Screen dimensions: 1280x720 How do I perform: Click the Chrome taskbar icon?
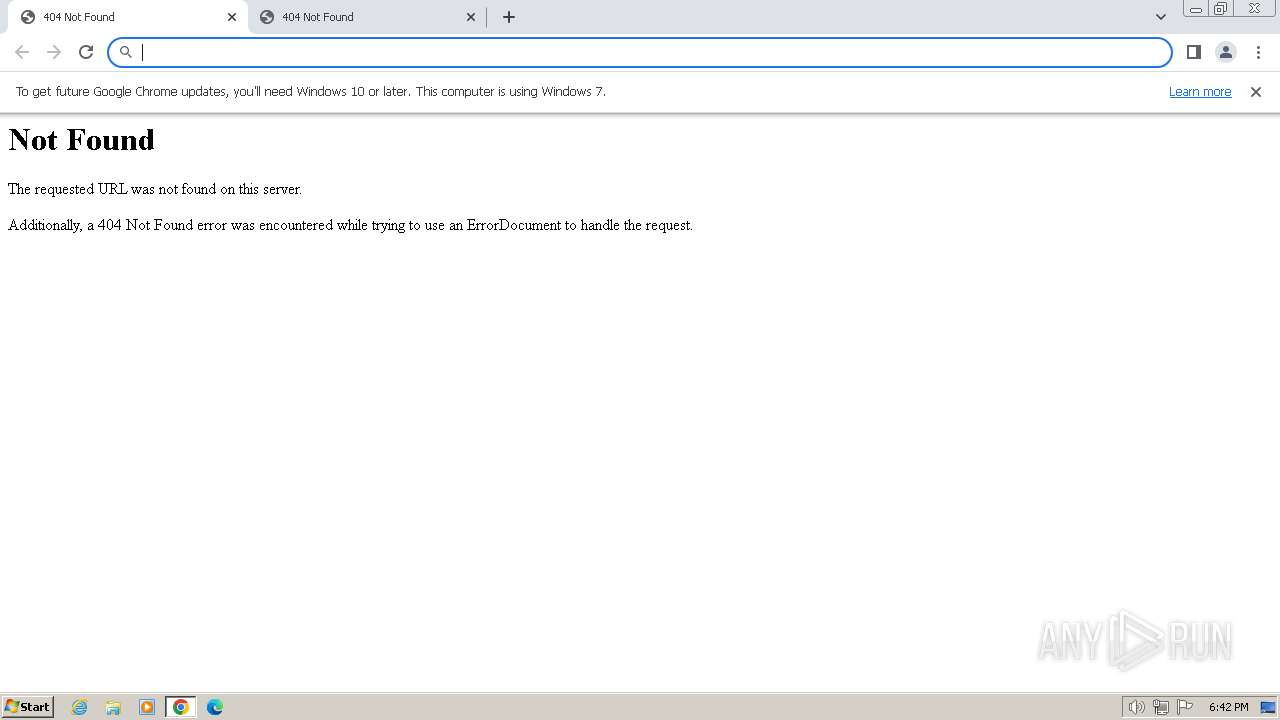coord(181,707)
